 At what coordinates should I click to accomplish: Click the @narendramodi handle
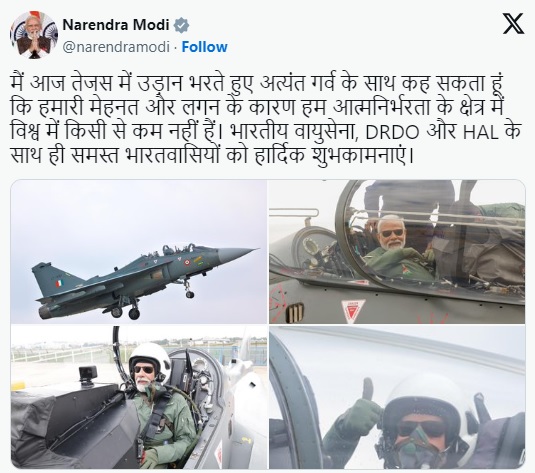tap(116, 47)
